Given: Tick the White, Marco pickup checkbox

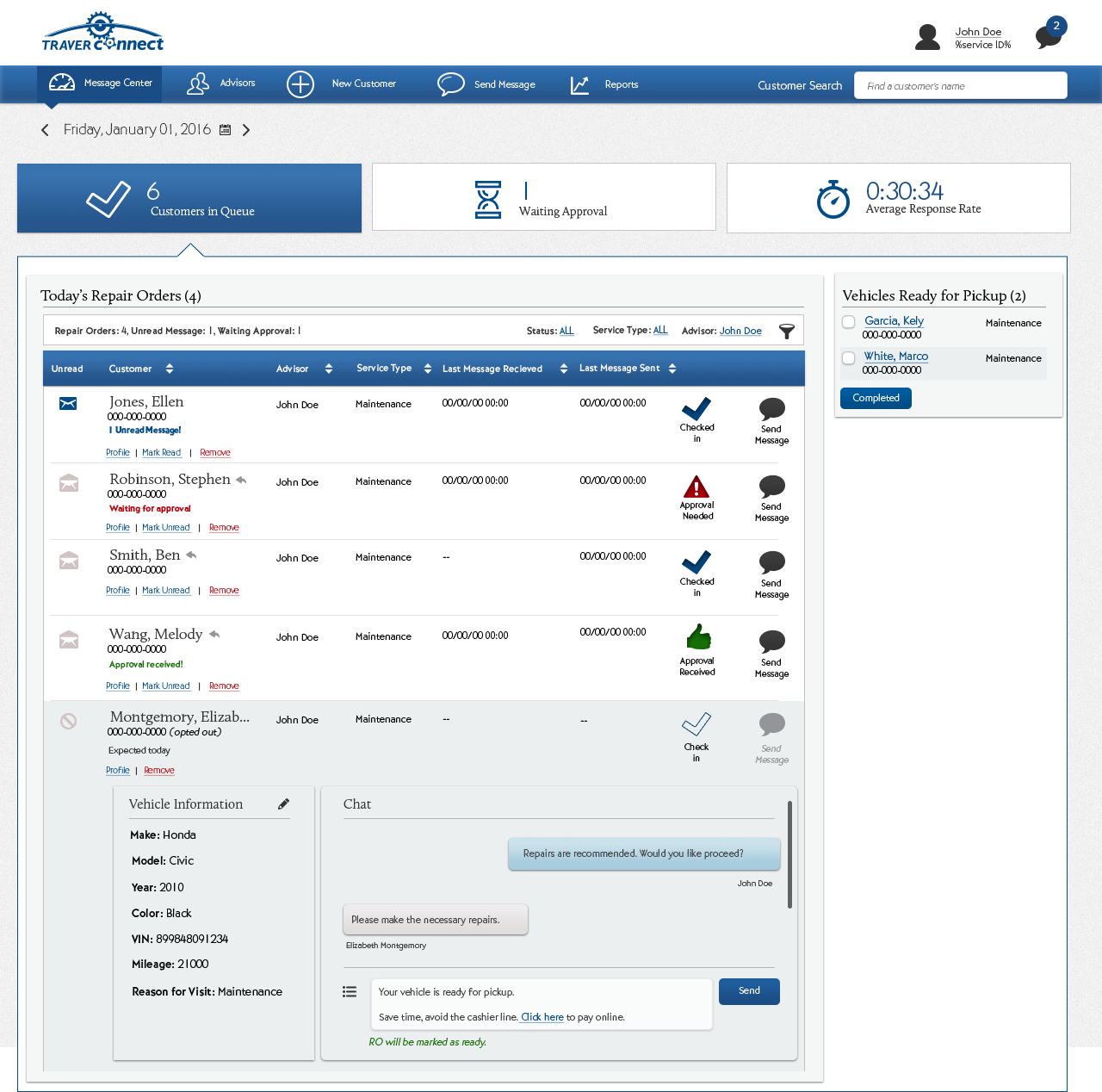Looking at the screenshot, I should point(849,358).
